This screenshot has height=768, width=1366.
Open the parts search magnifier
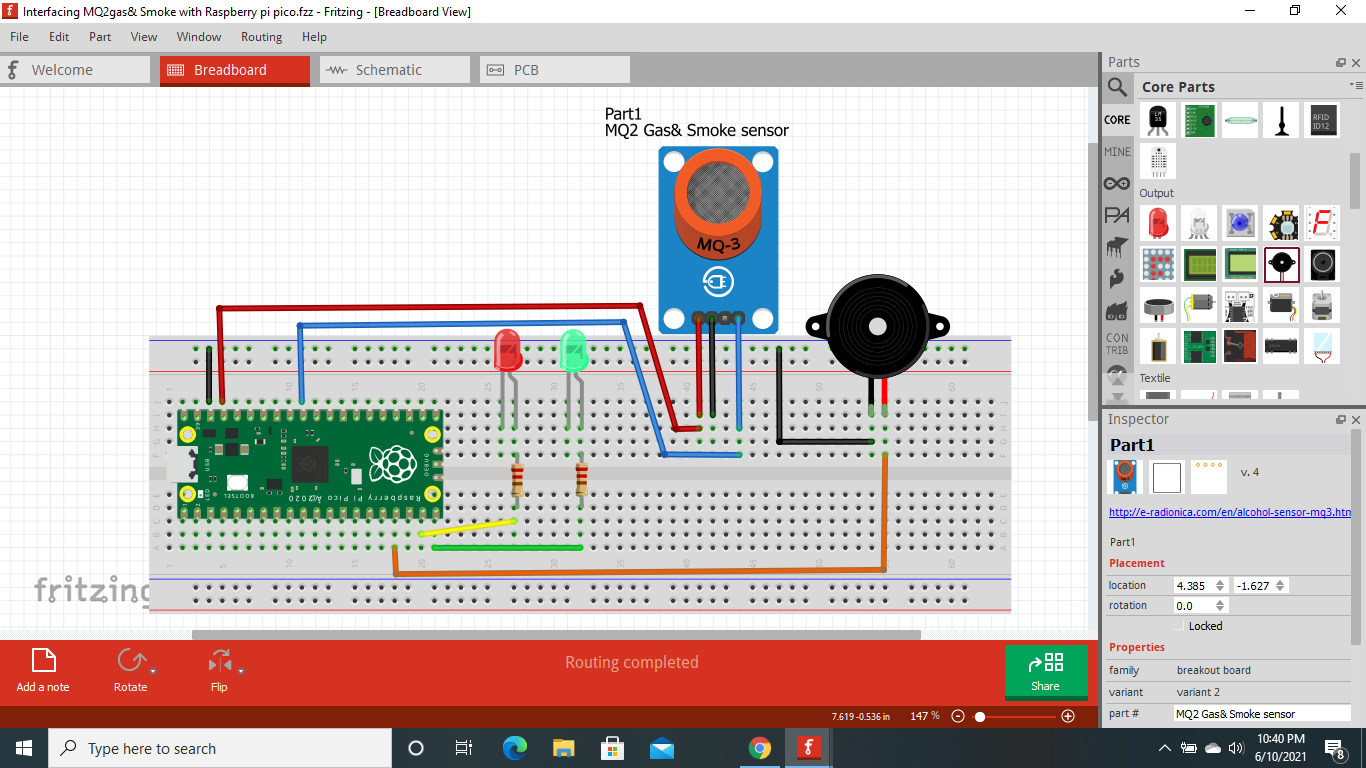coord(1117,87)
